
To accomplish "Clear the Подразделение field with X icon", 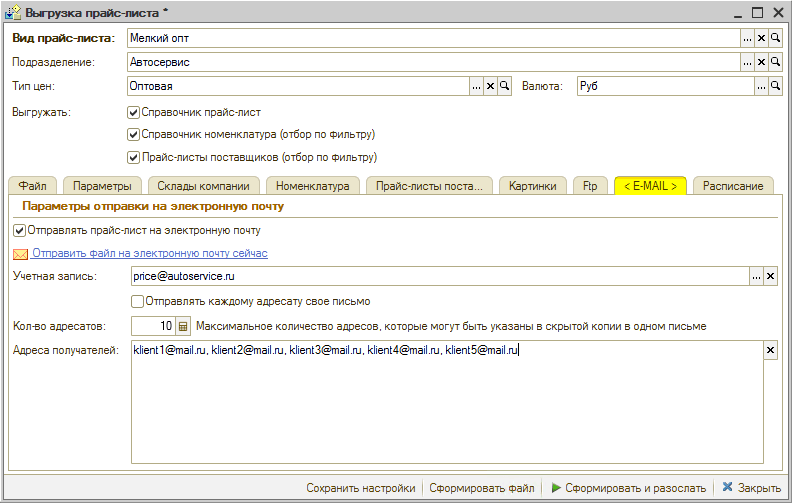I will [x=761, y=62].
